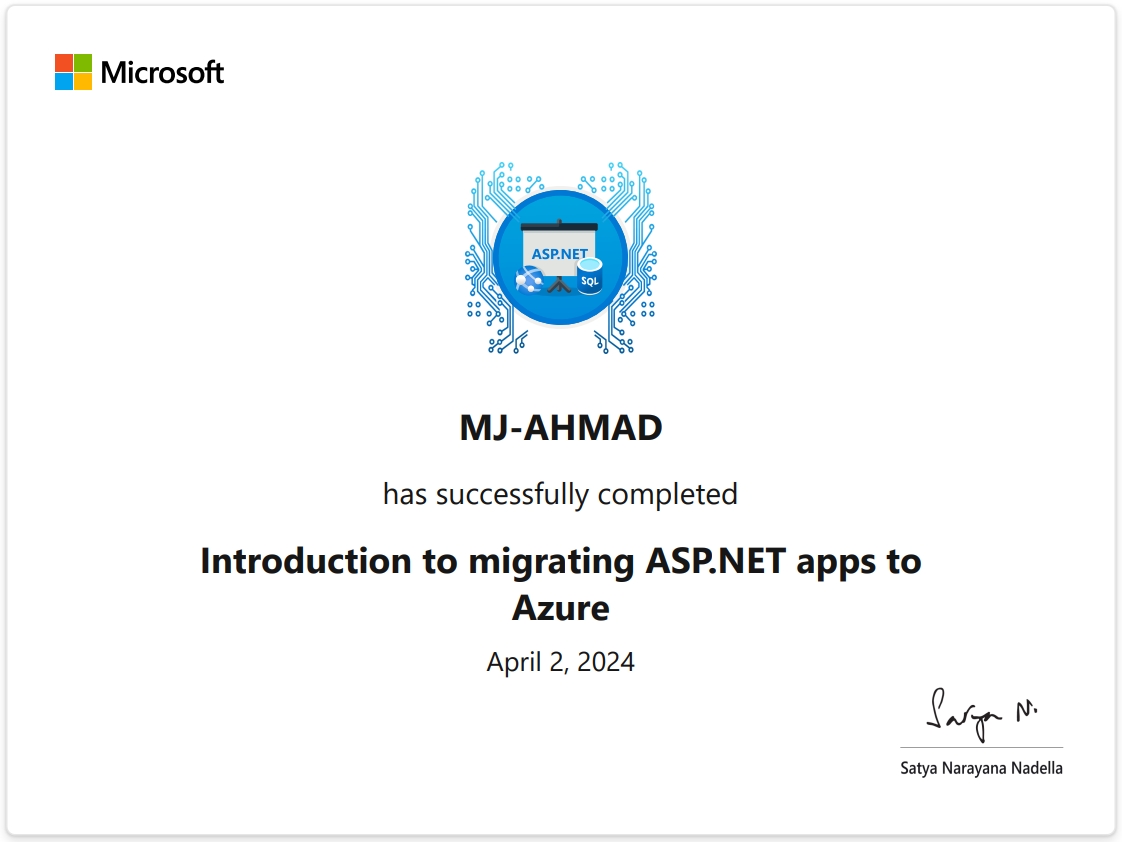The image size is (1122, 842).
Task: Click the globe icon on the badge
Action: (529, 279)
